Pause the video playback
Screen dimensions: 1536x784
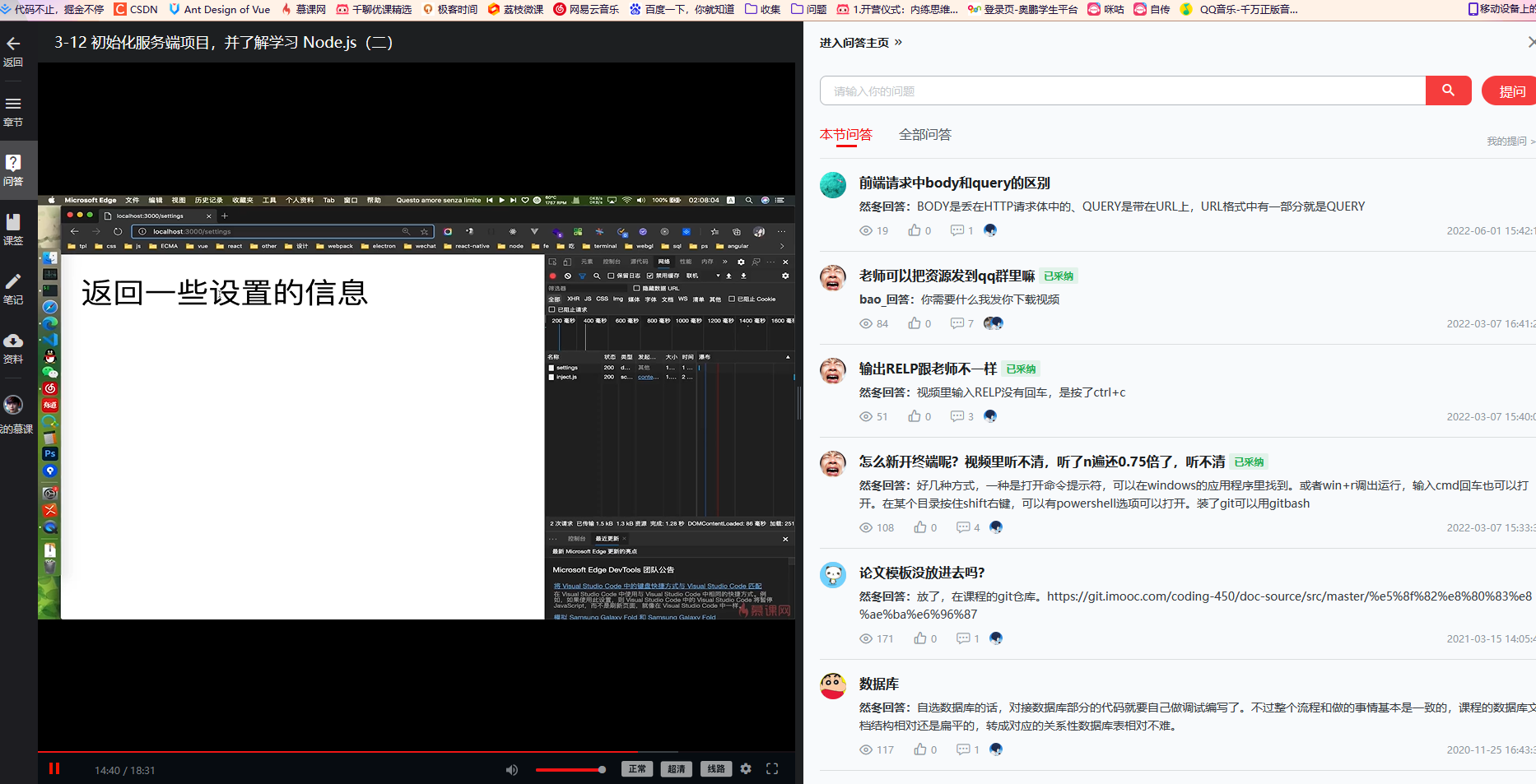click(54, 768)
